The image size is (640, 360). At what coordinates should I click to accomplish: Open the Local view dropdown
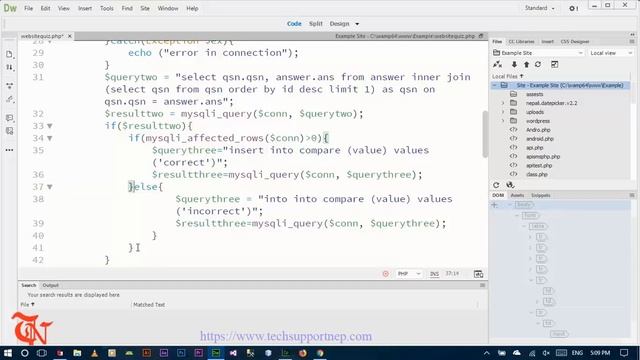(611, 53)
